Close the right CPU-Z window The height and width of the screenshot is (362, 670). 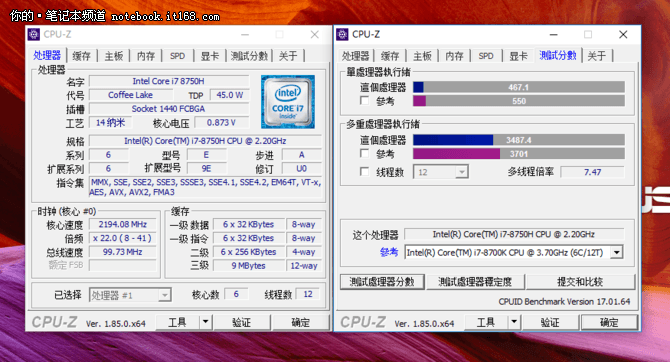tap(623, 35)
